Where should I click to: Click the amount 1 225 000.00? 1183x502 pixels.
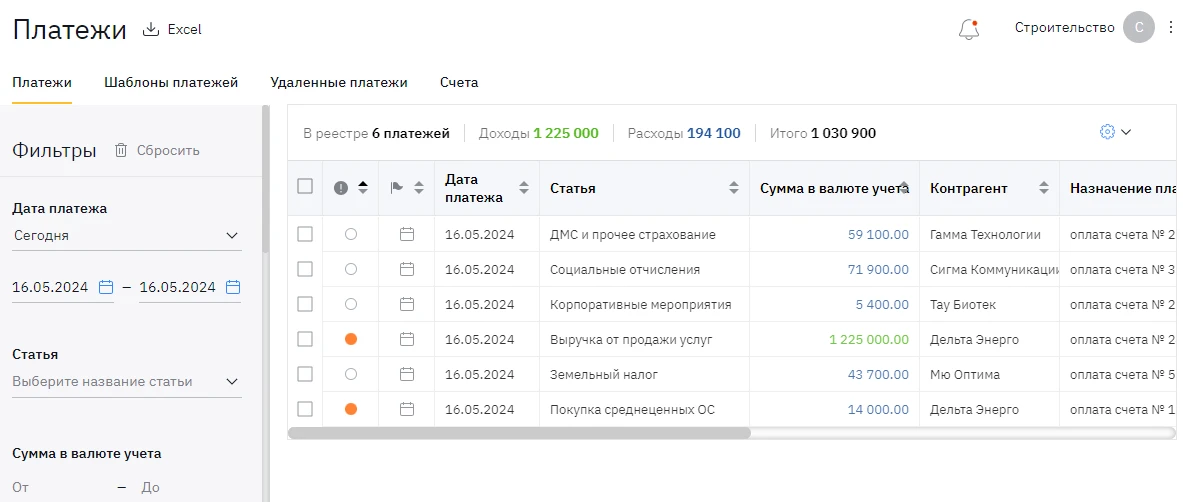tap(869, 340)
